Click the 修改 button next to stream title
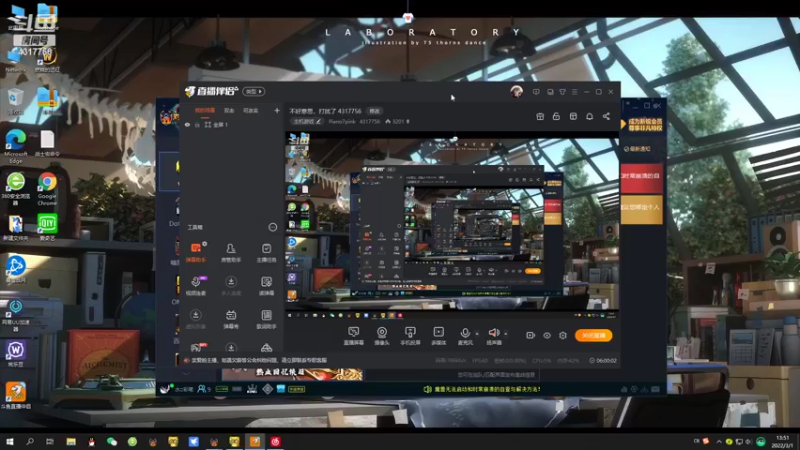 [374, 111]
